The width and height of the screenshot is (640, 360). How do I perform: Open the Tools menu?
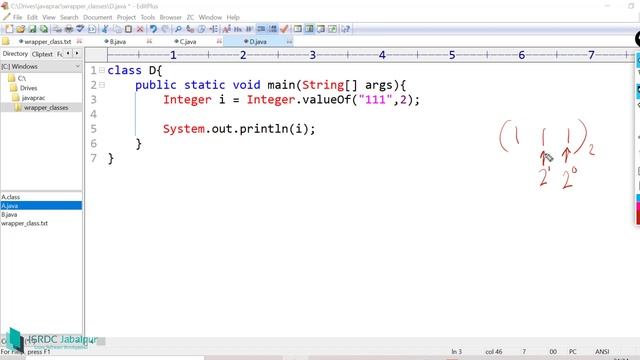(148, 17)
